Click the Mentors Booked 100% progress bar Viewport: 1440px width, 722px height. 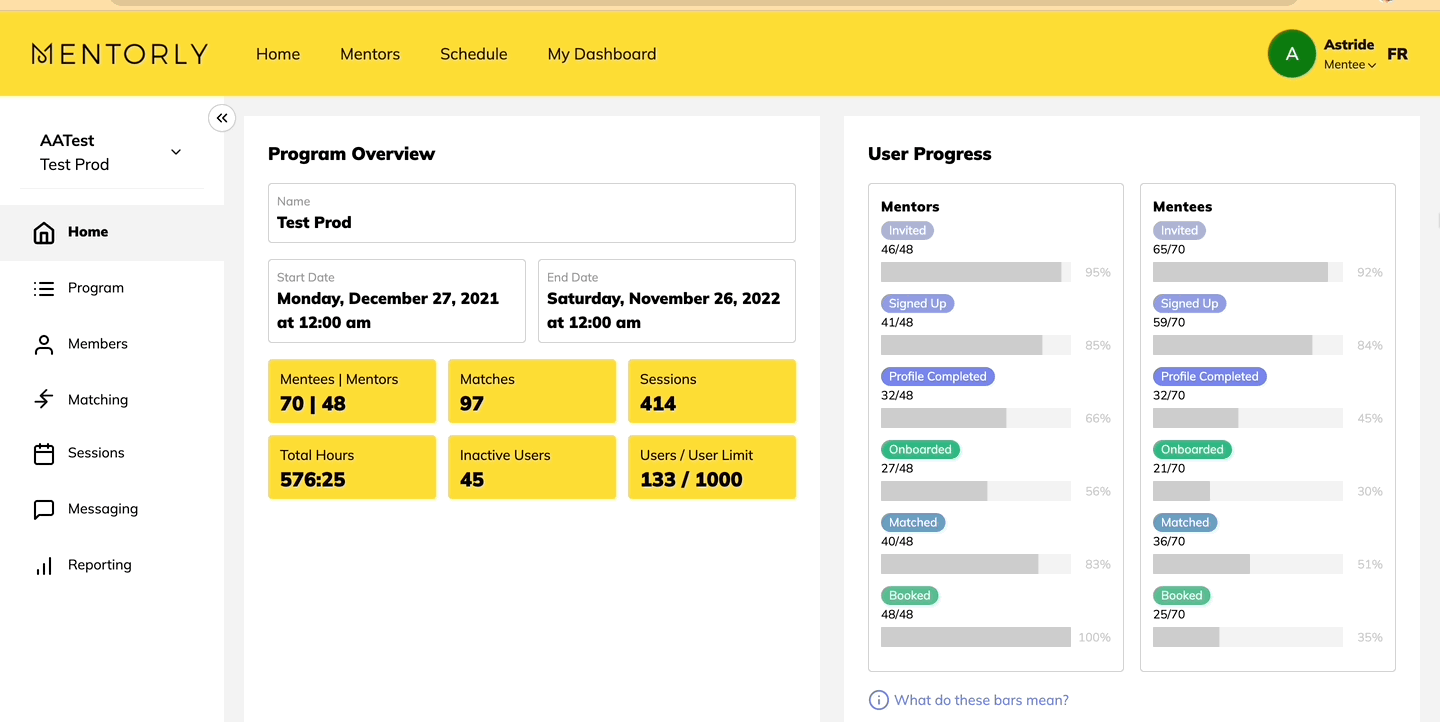point(975,637)
